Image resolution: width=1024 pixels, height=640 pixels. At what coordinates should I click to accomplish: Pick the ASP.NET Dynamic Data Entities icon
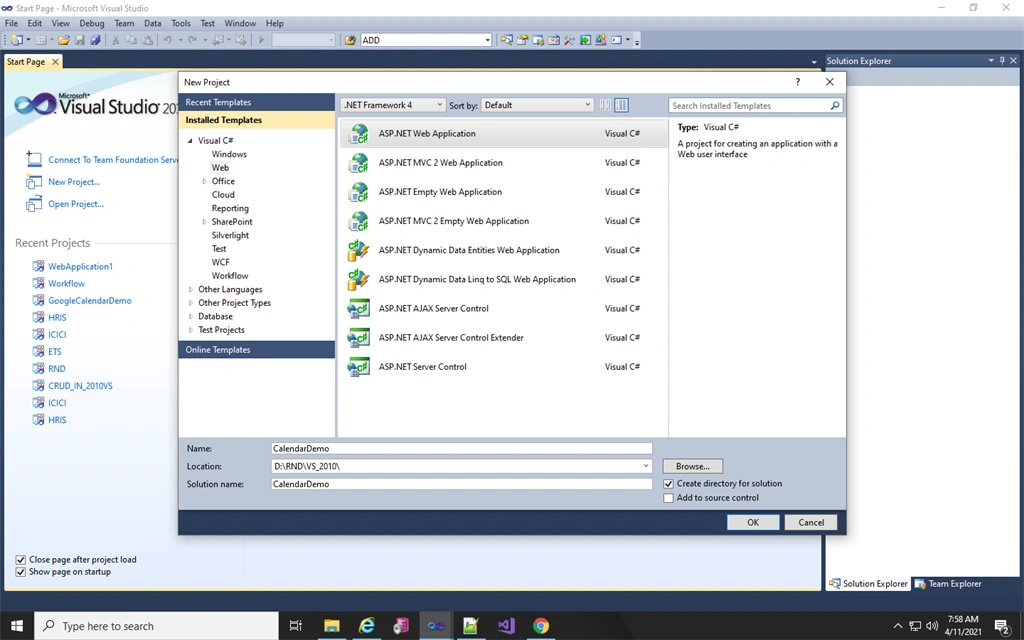(359, 250)
